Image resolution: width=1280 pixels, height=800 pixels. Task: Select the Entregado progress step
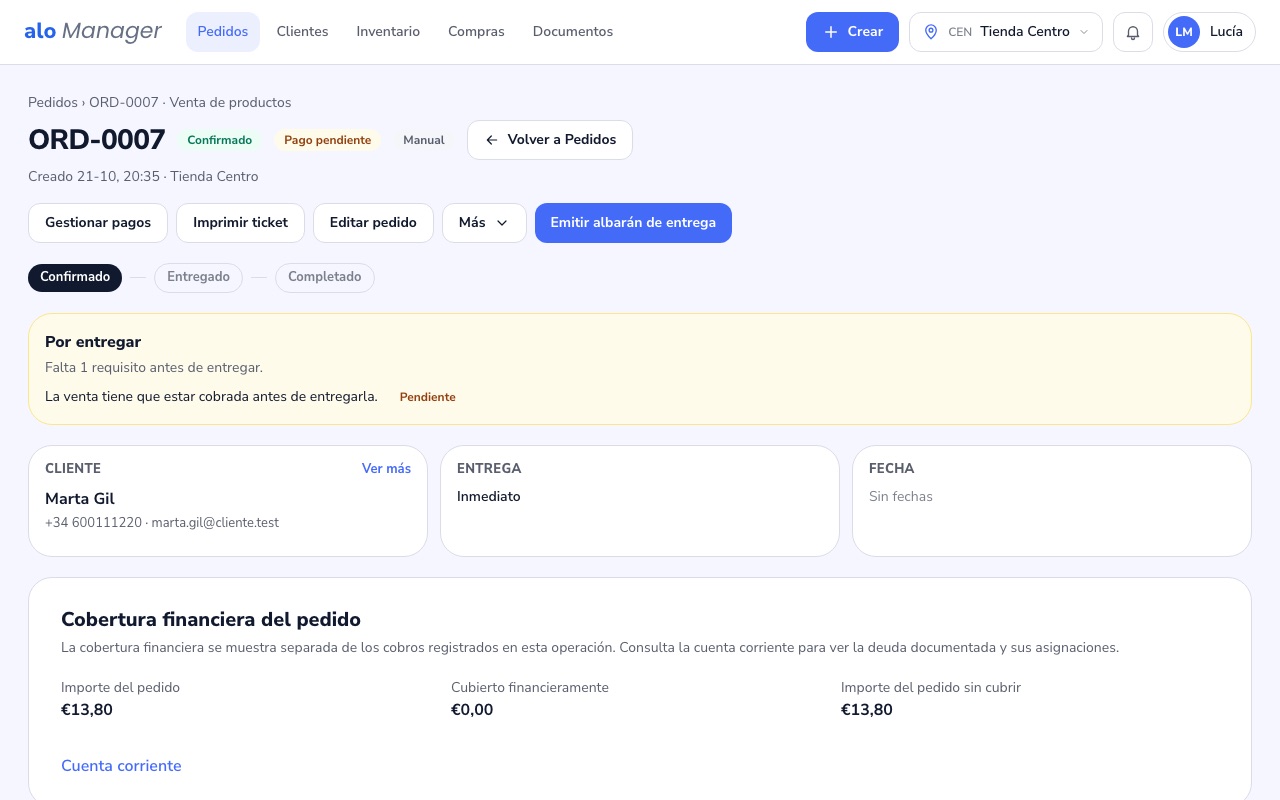[198, 277]
